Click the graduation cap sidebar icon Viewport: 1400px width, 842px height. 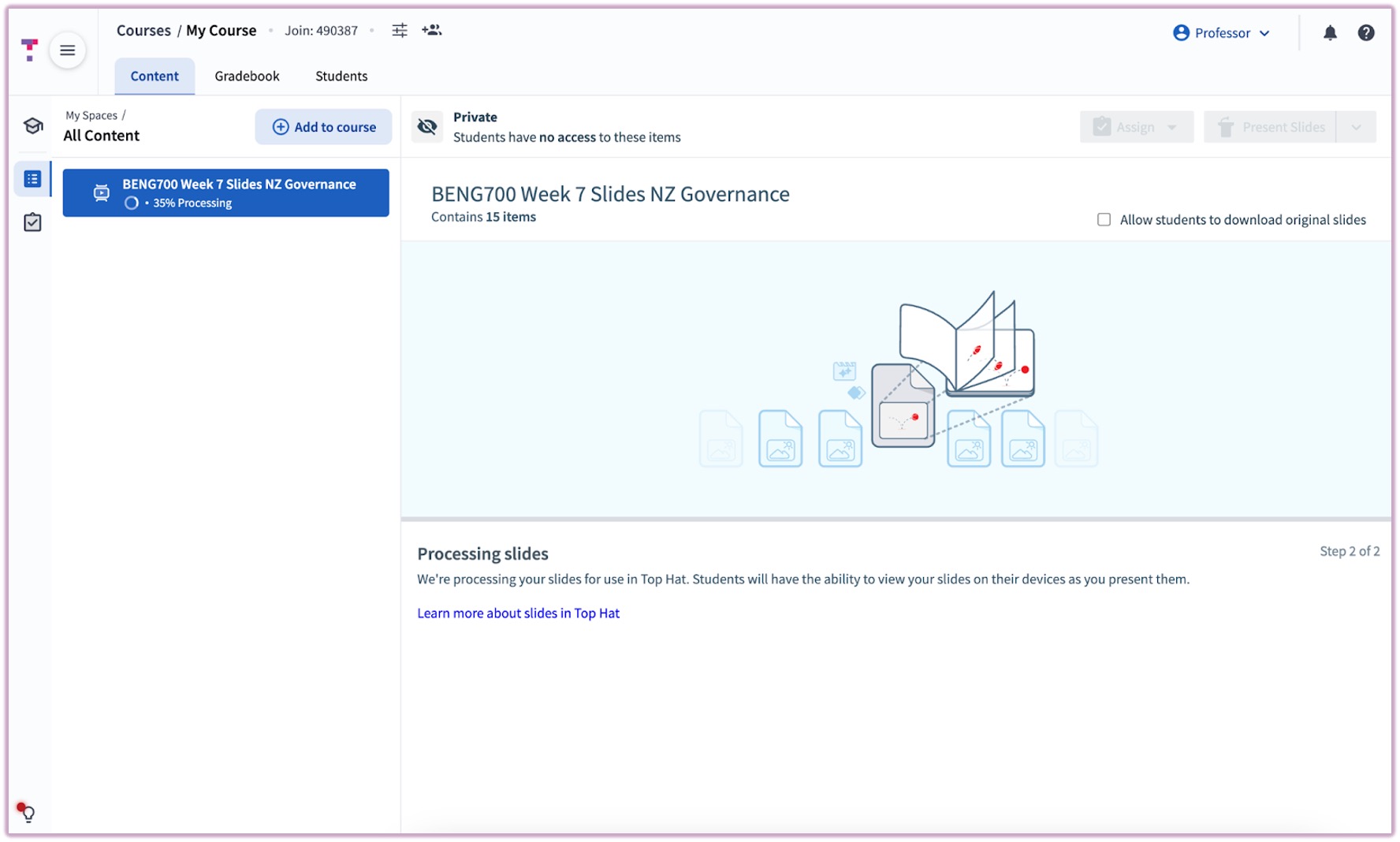coord(32,126)
